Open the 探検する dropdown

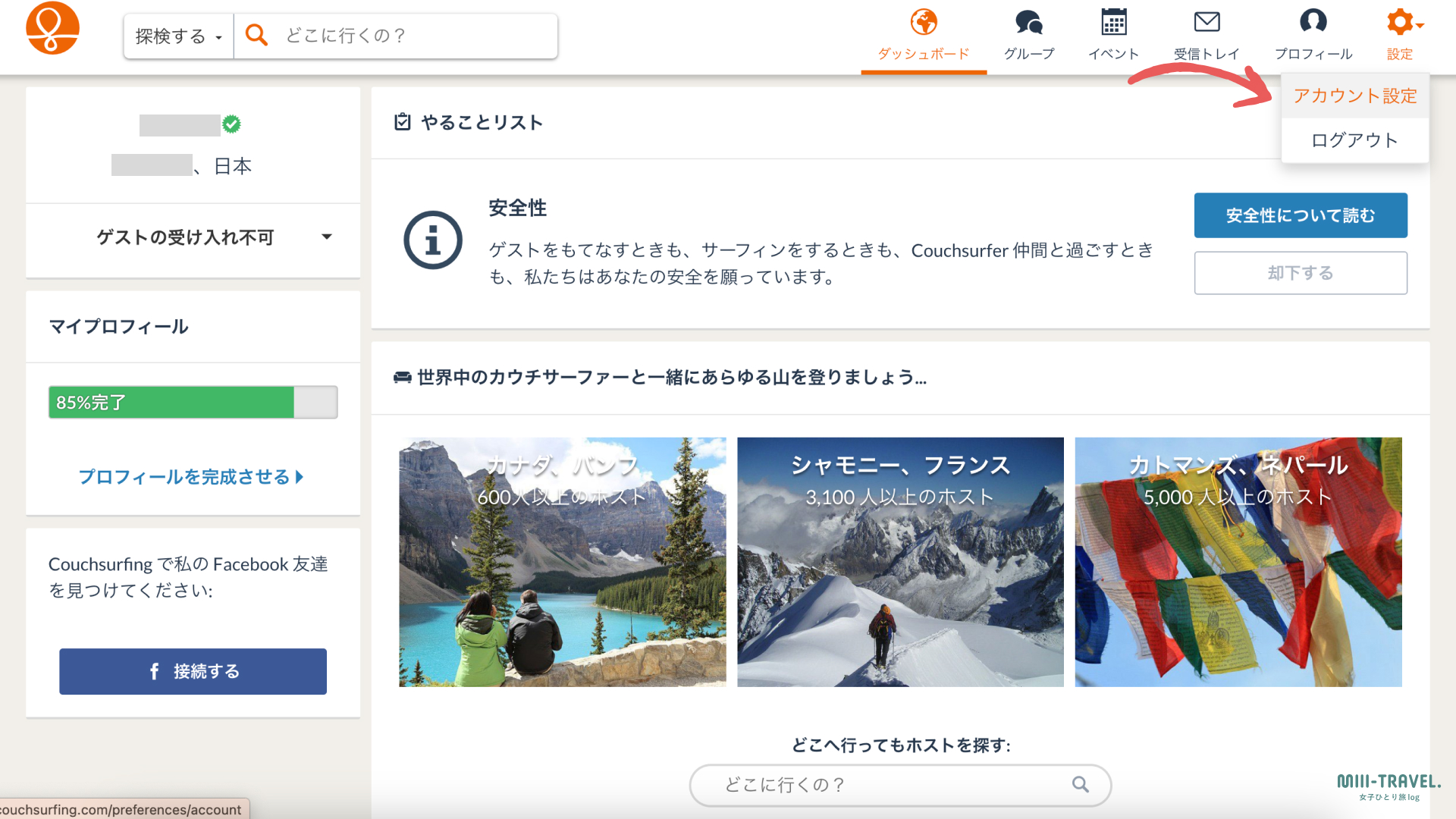(179, 36)
